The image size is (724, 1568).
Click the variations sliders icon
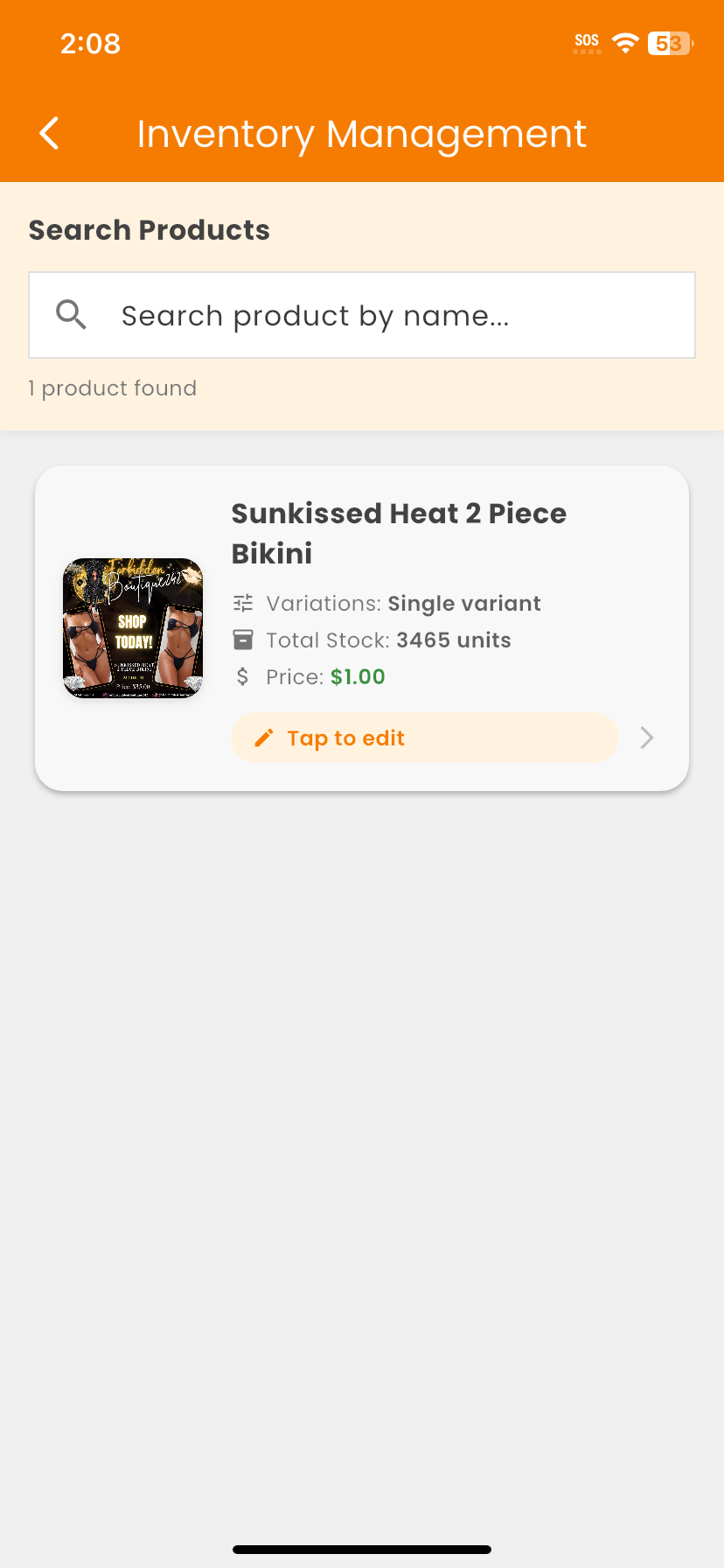pyautogui.click(x=243, y=603)
